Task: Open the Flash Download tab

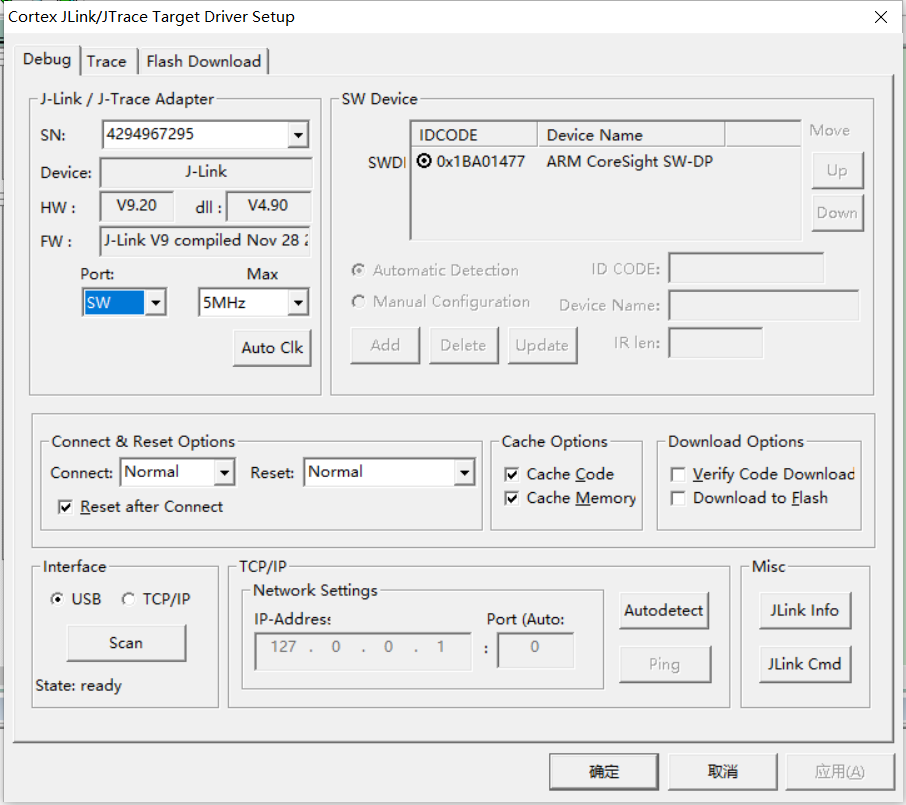Action: point(203,61)
